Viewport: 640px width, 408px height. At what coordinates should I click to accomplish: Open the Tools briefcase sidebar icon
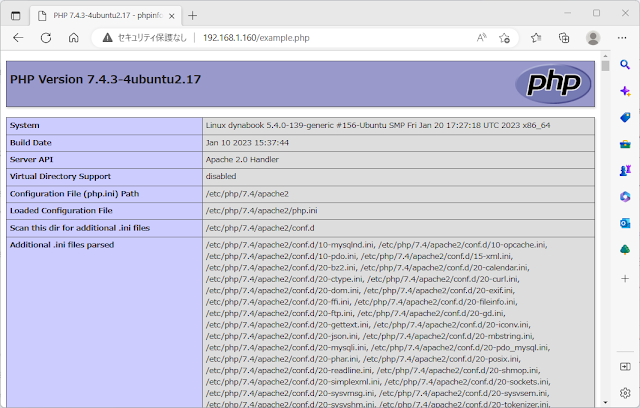click(625, 144)
